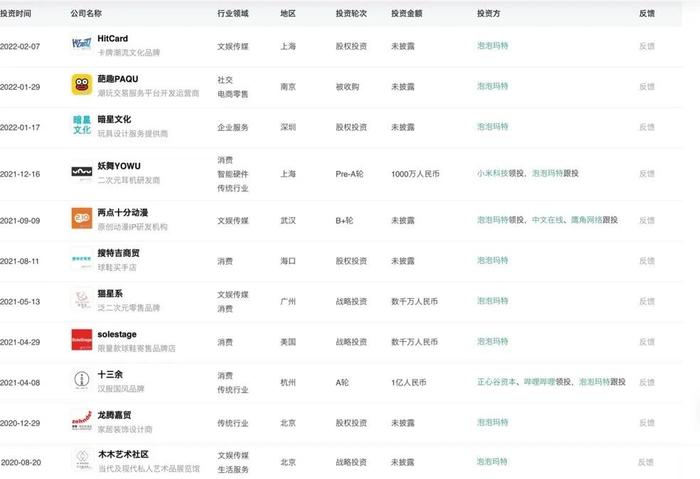Click 反馈 button in 木木艺术社区 row
This screenshot has width=700, height=479.
tap(646, 462)
